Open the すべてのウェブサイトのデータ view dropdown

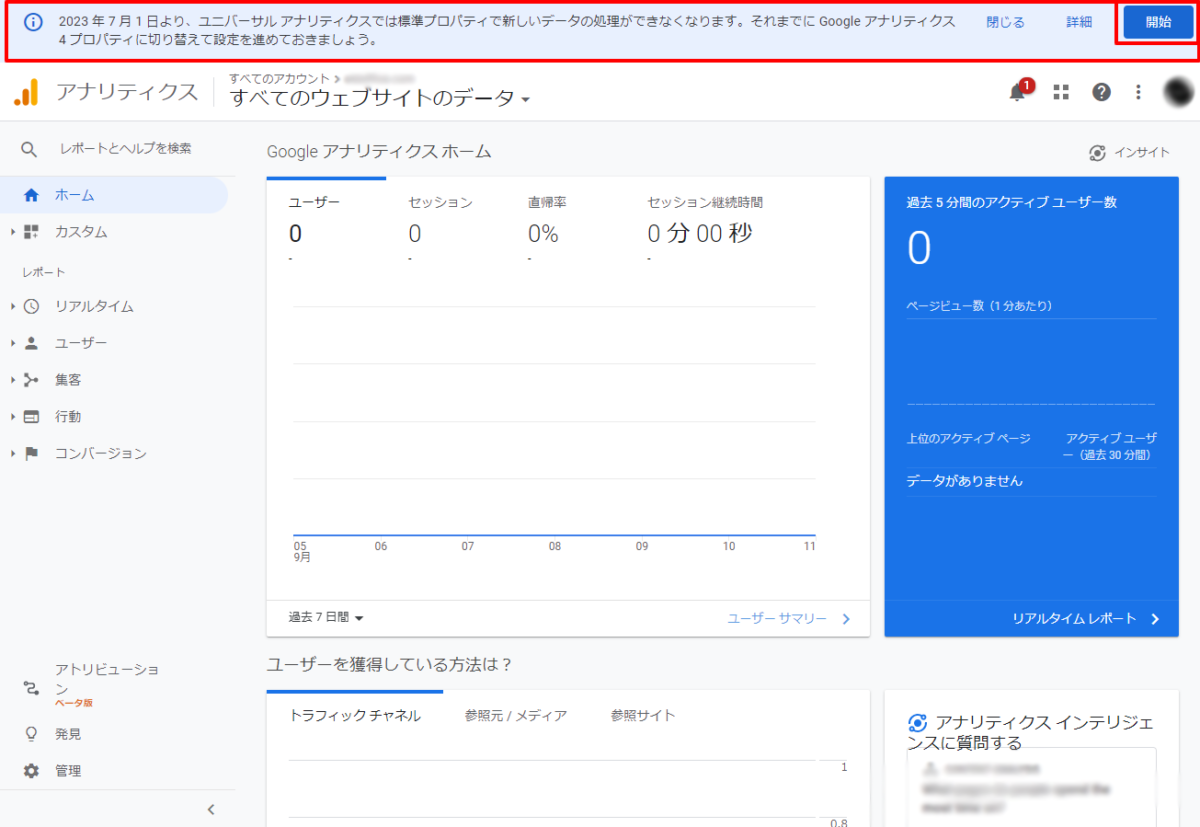point(380,98)
